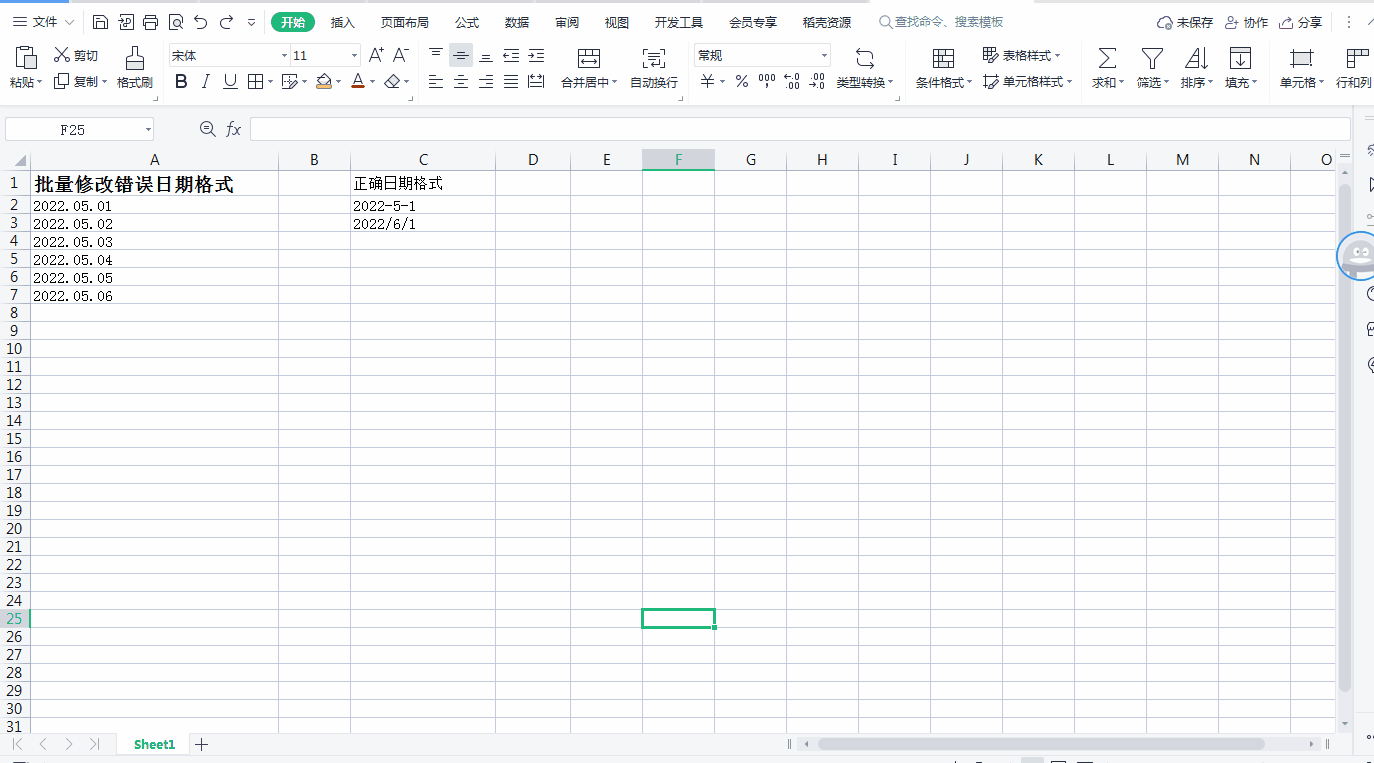Screen dimensions: 1374x763
Task: Toggle middle vertical alignment
Action: pos(461,55)
